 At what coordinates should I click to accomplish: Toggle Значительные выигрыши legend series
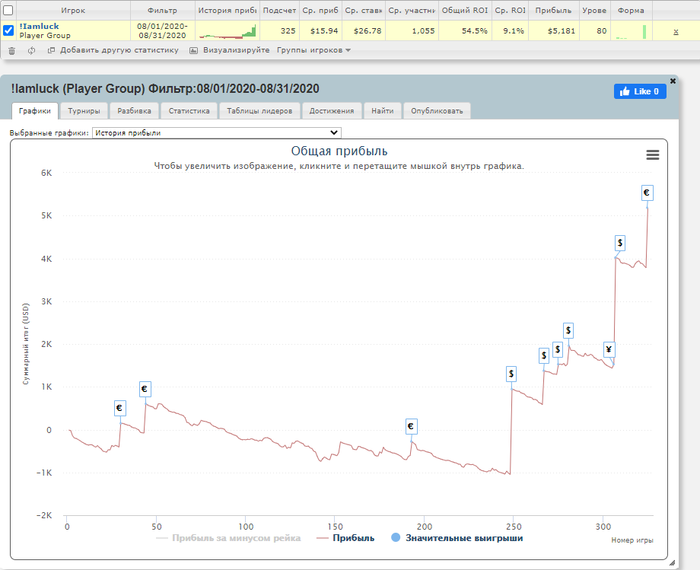[x=457, y=538]
